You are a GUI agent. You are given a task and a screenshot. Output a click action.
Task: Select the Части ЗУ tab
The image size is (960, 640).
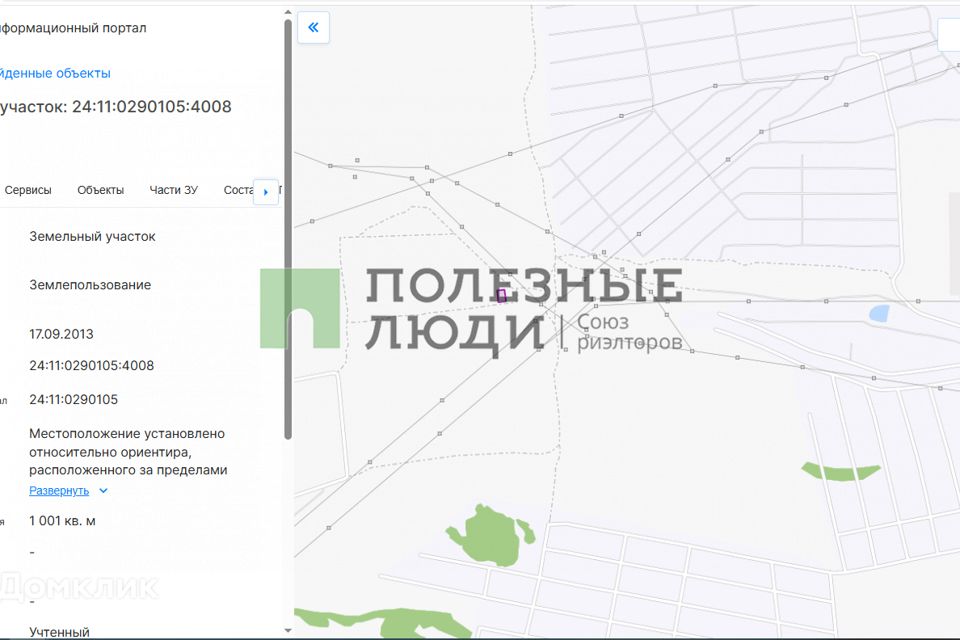tap(173, 190)
